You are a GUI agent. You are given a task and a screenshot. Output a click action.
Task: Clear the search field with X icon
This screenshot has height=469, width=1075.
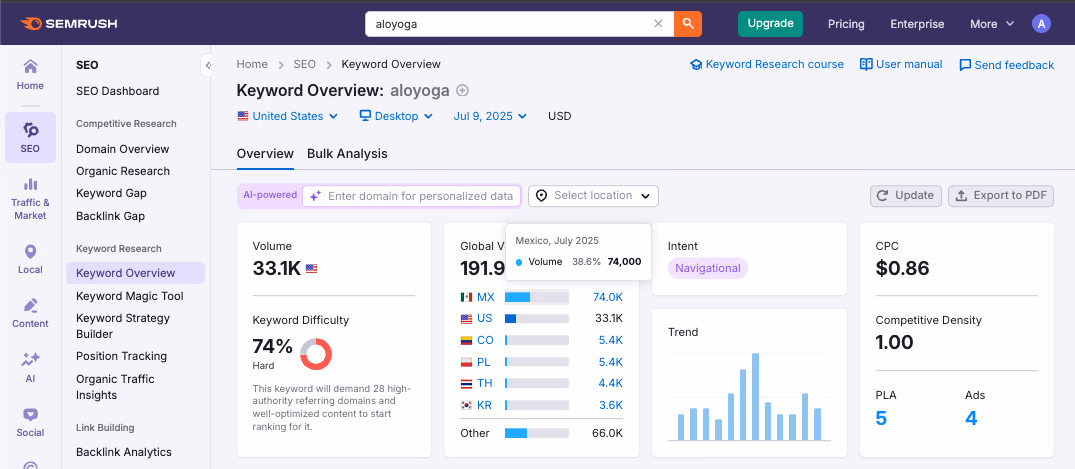(658, 23)
